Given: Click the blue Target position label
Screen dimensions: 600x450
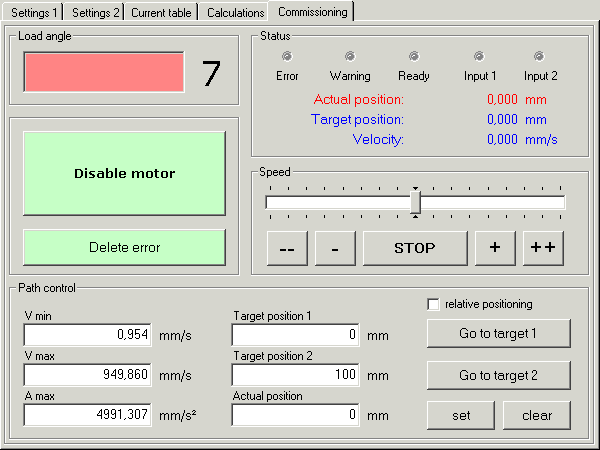Looking at the screenshot, I should [x=357, y=119].
